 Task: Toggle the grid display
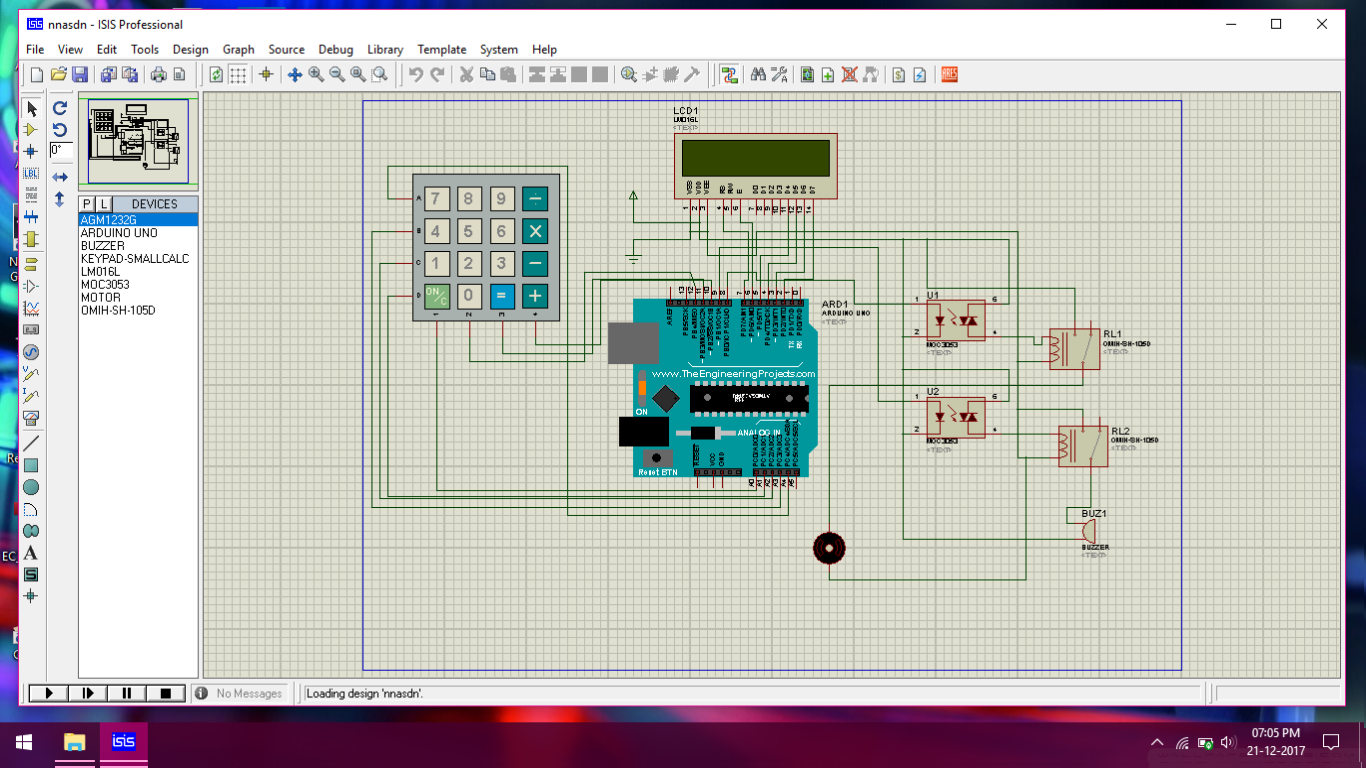[236, 74]
